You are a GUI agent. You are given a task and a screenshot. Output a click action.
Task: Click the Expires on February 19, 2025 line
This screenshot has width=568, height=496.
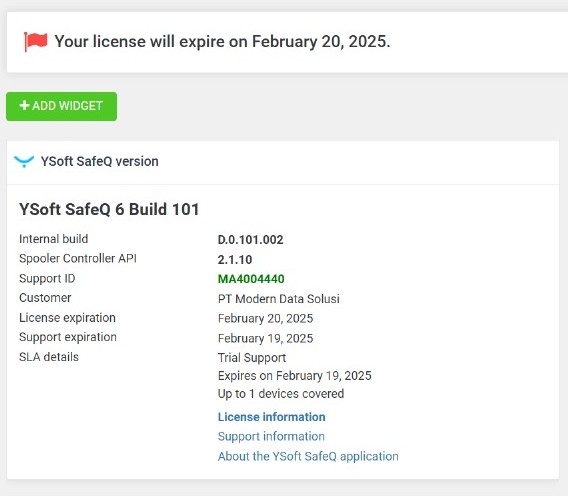295,376
